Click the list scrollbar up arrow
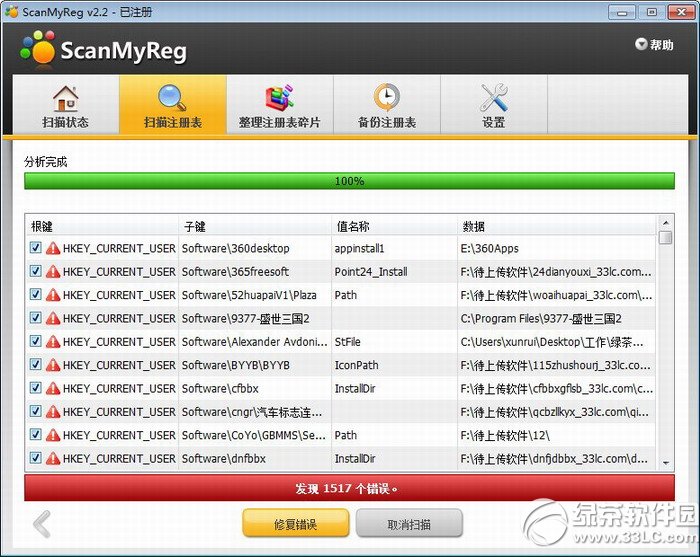The image size is (700, 557). coord(666,222)
